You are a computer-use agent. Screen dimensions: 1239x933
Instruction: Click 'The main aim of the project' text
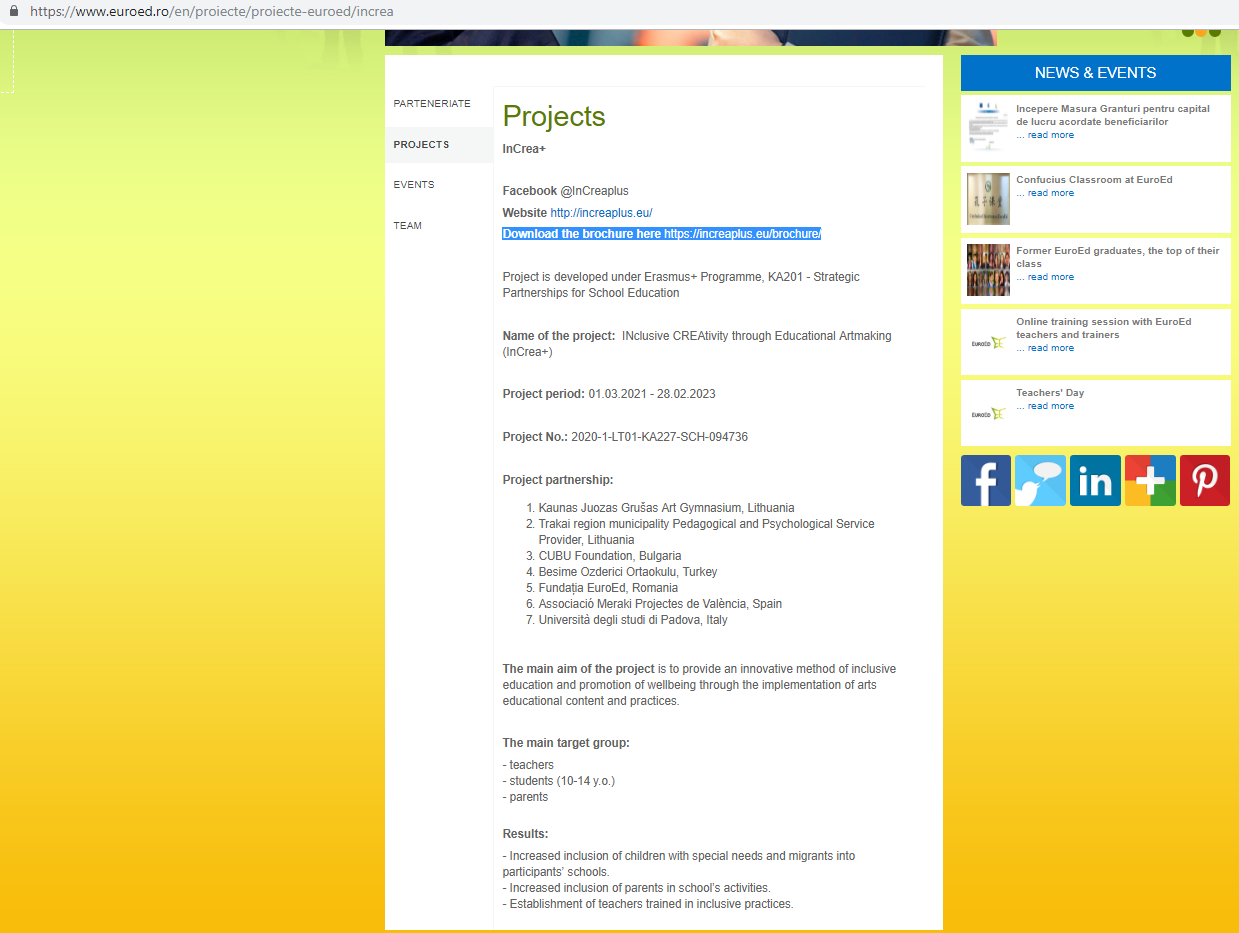[x=578, y=669]
